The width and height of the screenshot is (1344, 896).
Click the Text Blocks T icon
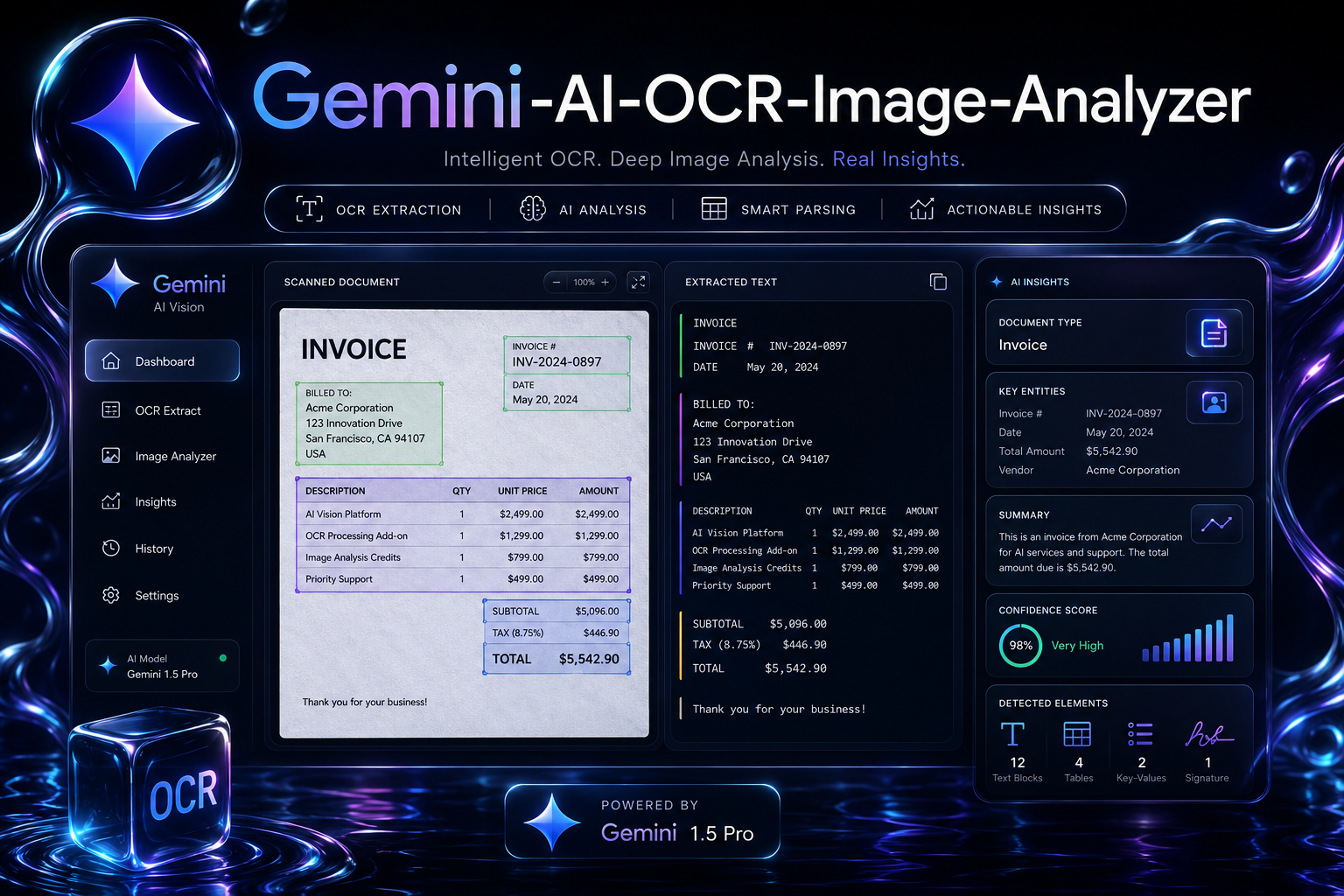[1012, 734]
